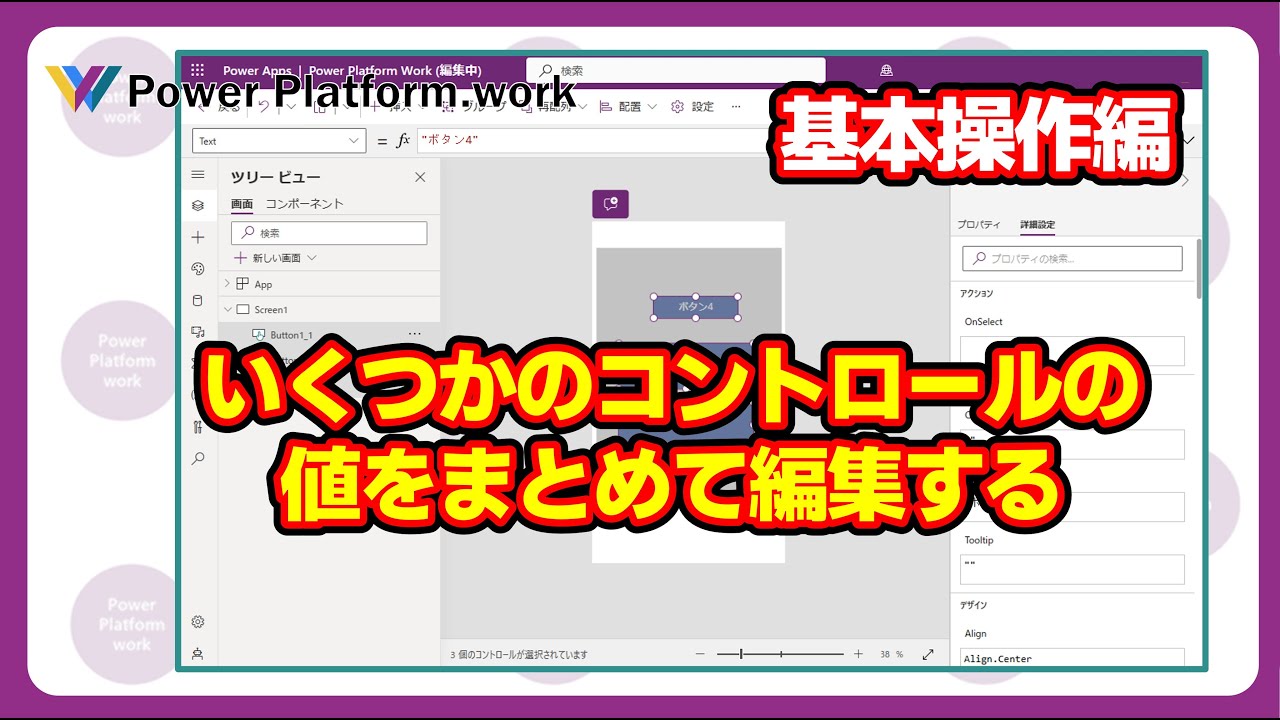Open the advanced tools icon in left rail
The height and width of the screenshot is (720, 1280).
(x=198, y=427)
